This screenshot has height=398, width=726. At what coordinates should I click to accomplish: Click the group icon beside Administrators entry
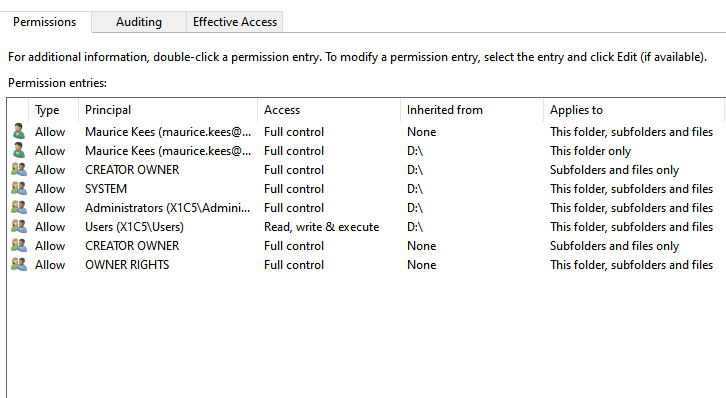pyautogui.click(x=19, y=207)
